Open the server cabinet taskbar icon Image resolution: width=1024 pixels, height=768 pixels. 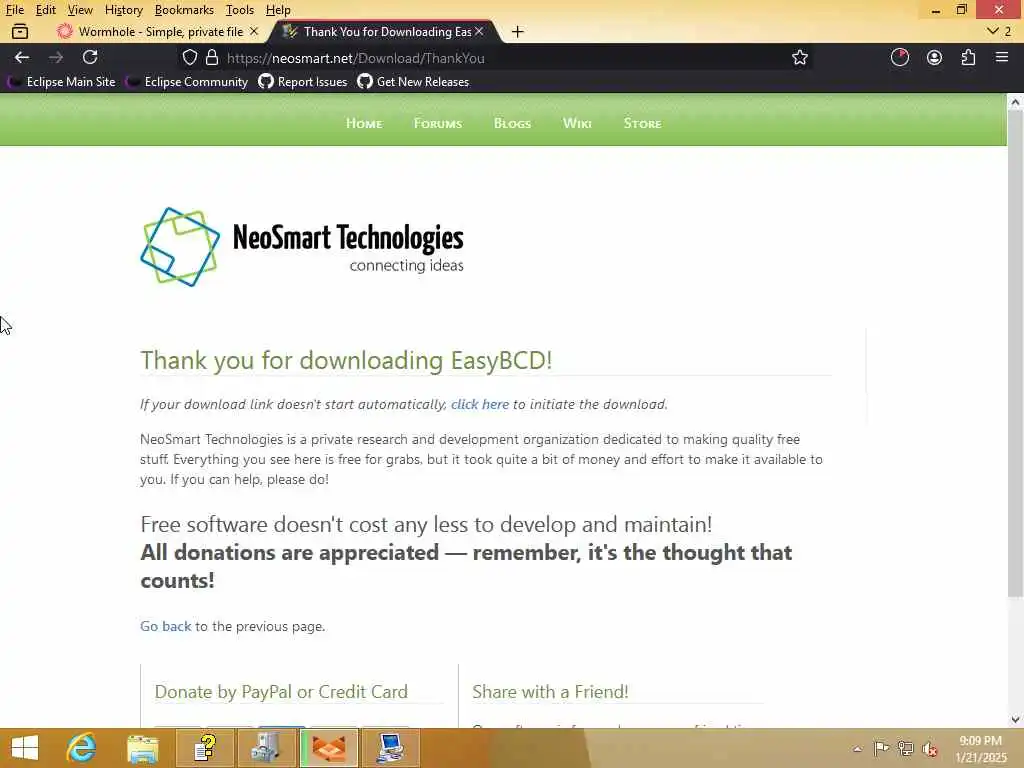point(266,748)
